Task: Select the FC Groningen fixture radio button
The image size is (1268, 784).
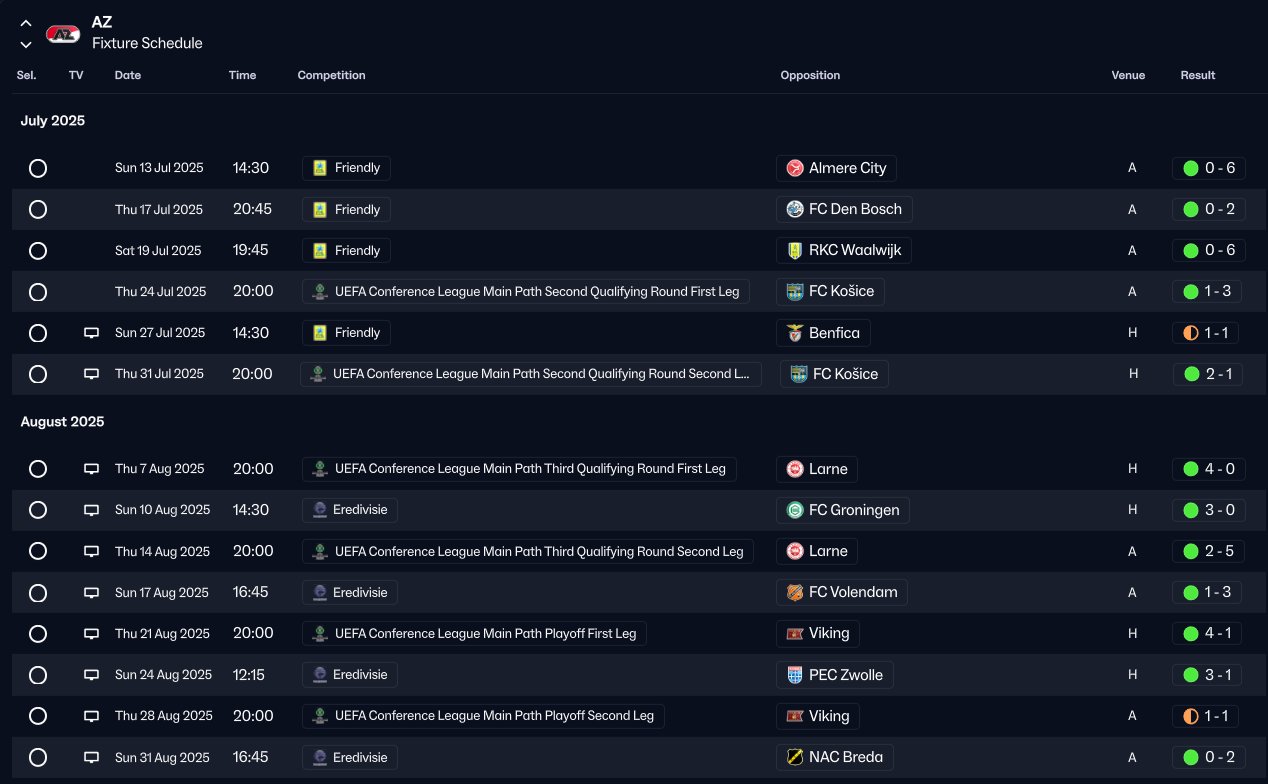Action: coord(38,510)
